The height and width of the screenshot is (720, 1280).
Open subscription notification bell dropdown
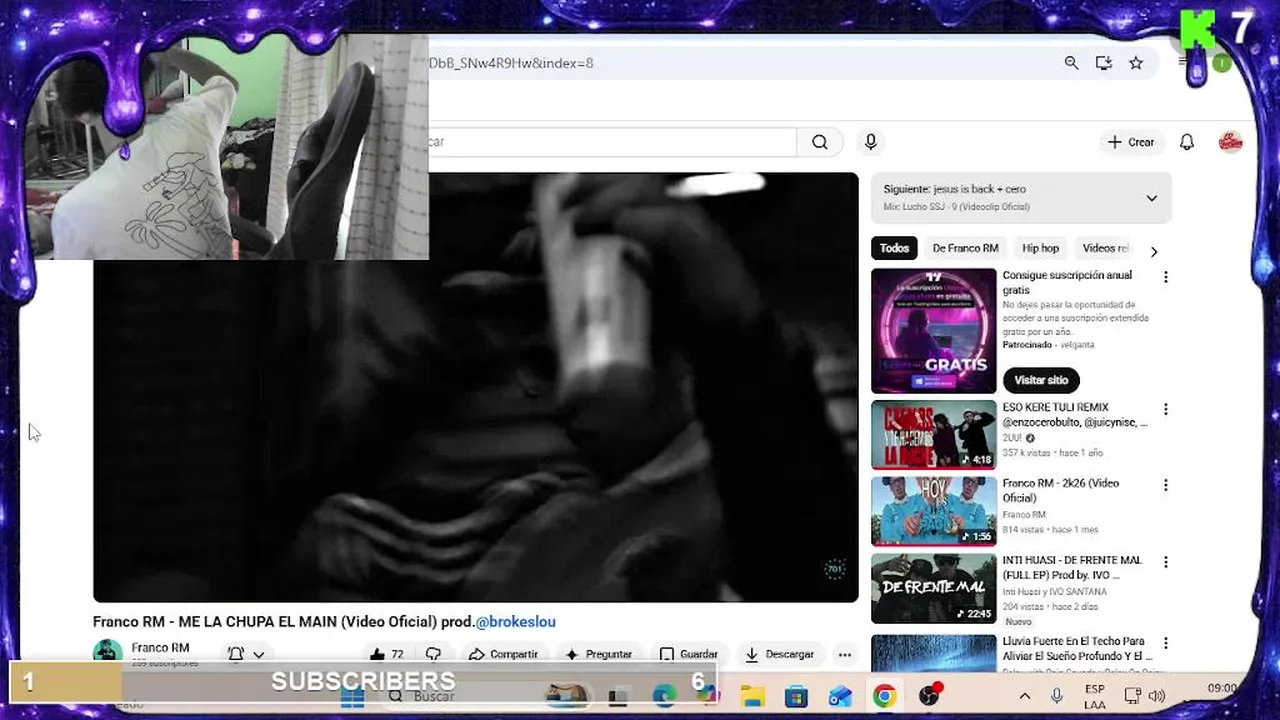tap(245, 654)
